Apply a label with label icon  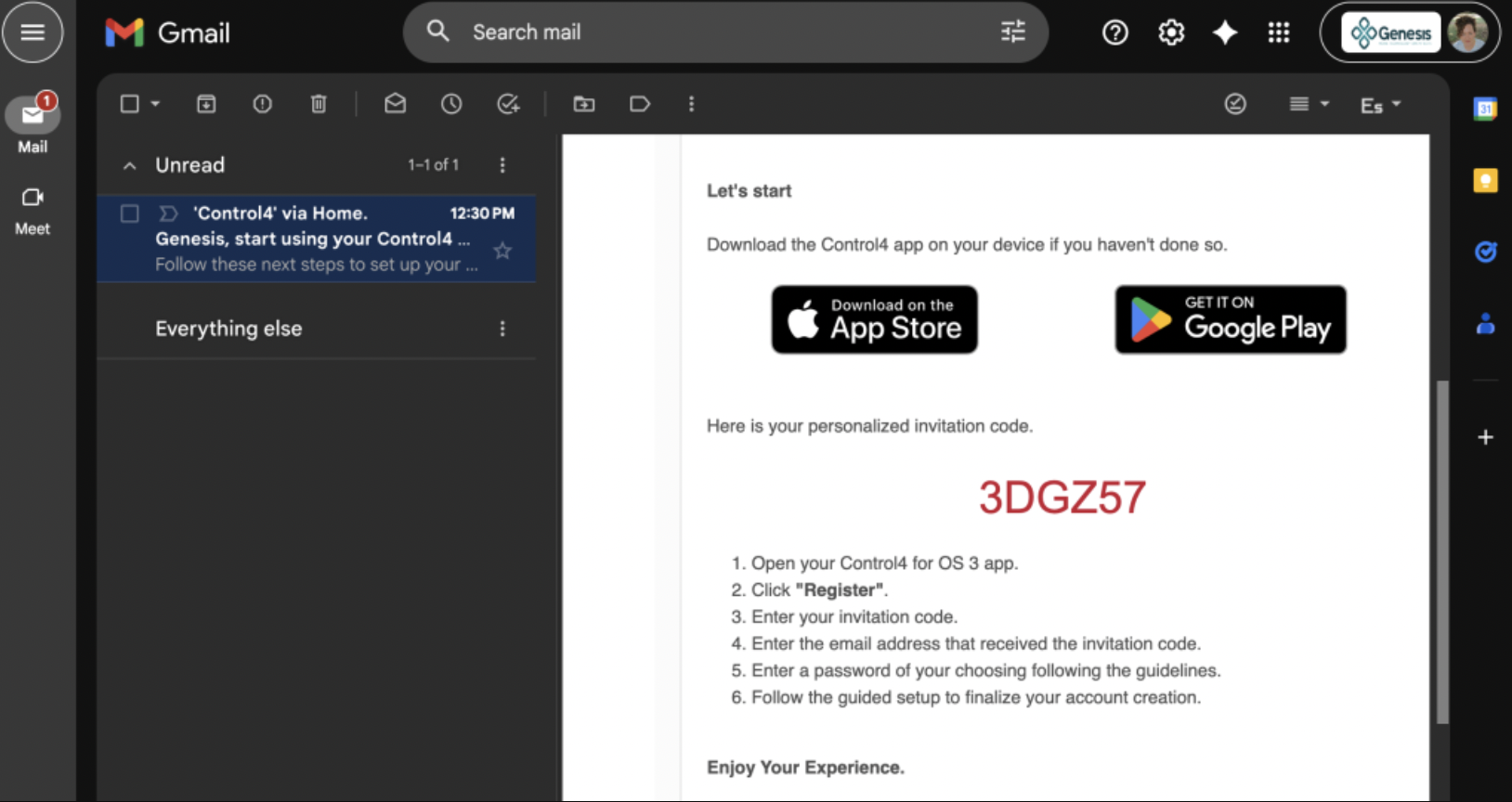pos(640,104)
